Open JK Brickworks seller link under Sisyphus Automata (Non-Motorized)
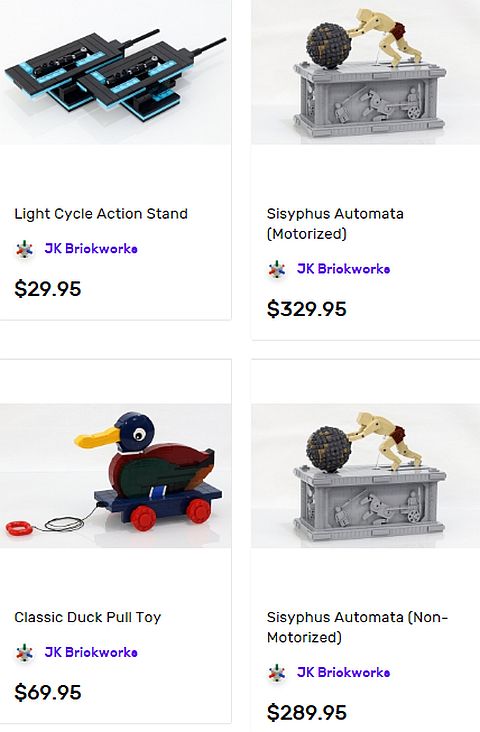480x732 pixels. (343, 672)
